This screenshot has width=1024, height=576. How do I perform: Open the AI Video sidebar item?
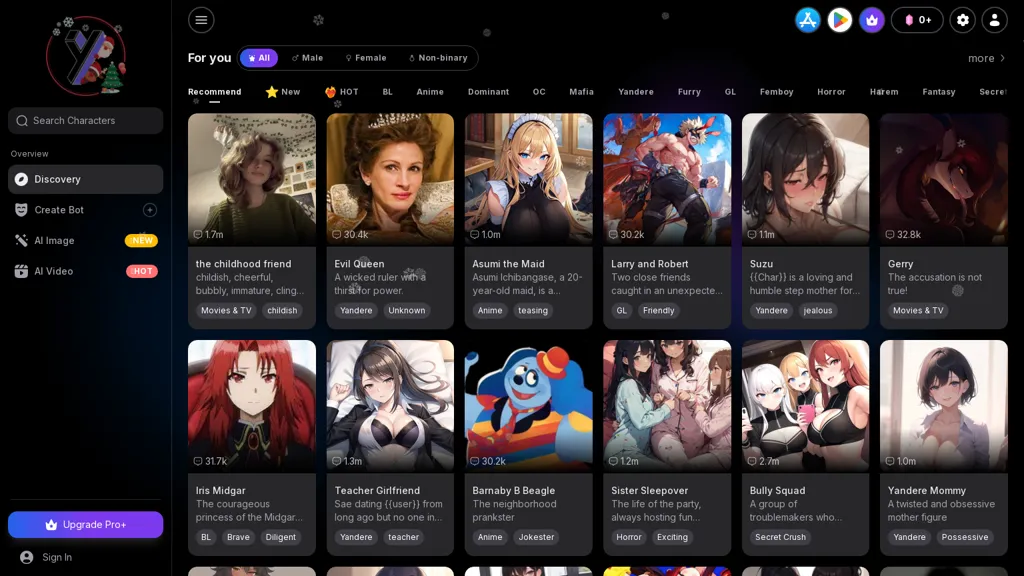click(x=86, y=271)
